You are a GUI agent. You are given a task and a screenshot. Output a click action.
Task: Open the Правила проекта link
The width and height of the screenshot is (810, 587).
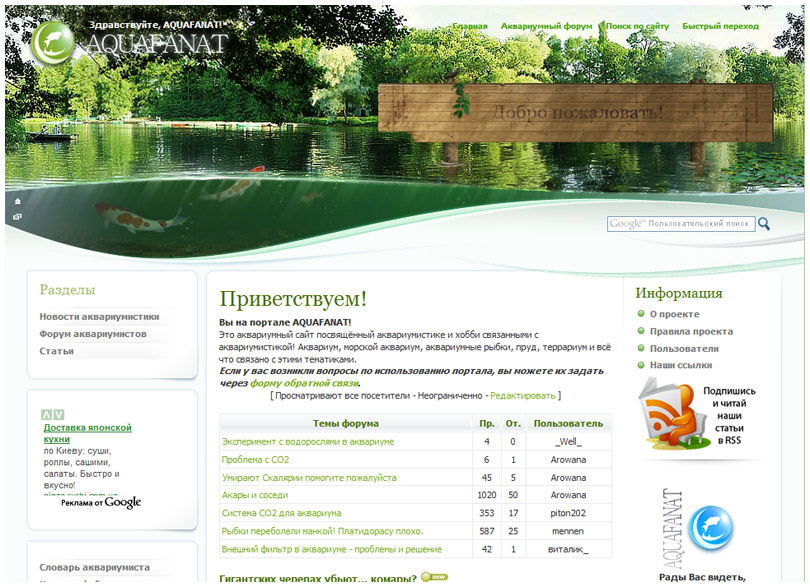click(691, 331)
